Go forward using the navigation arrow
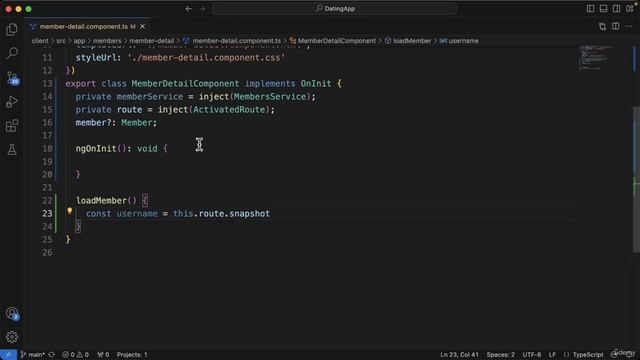Screen dimensions: 640x360 point(202,9)
